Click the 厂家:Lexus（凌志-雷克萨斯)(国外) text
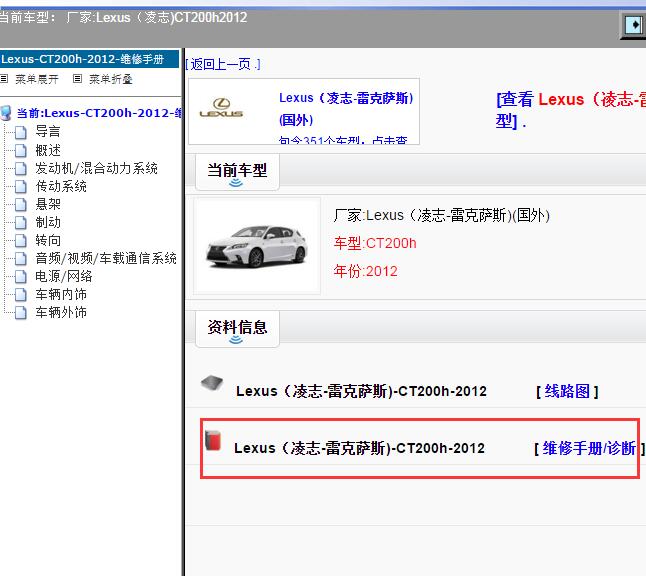 [441, 215]
